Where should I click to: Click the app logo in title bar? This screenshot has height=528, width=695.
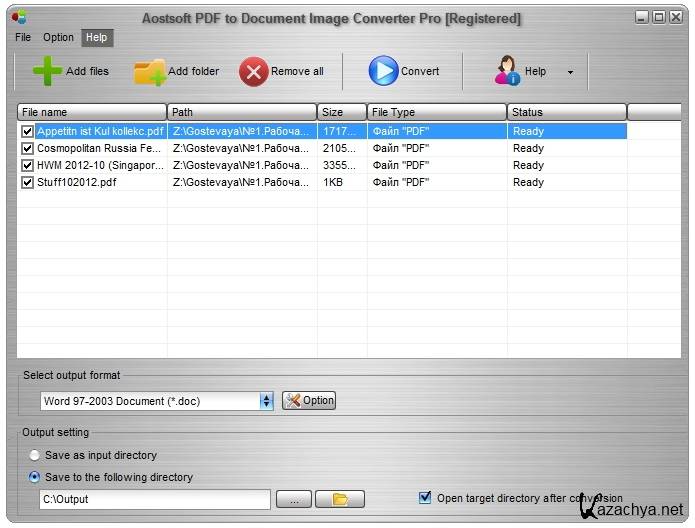point(19,17)
